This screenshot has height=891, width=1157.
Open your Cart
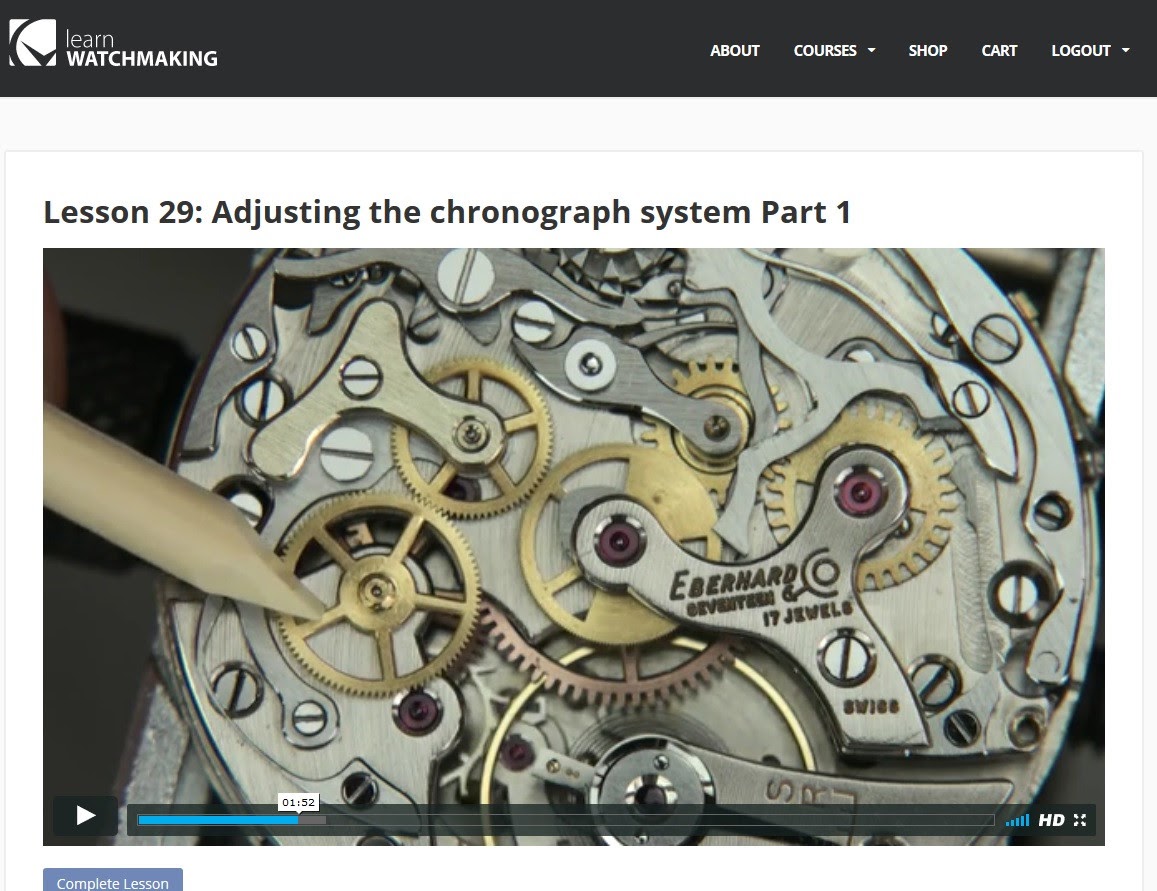coord(999,50)
